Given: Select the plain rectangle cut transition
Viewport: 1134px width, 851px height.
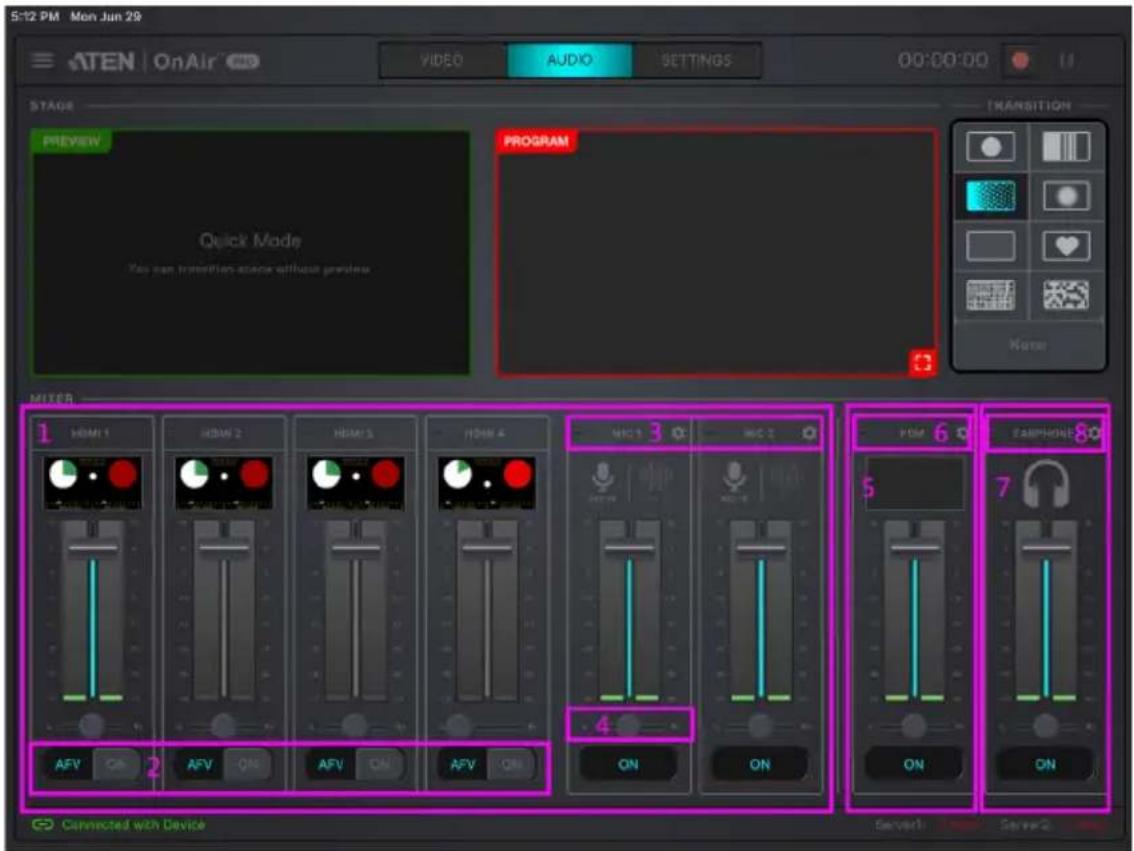Looking at the screenshot, I should 990,246.
